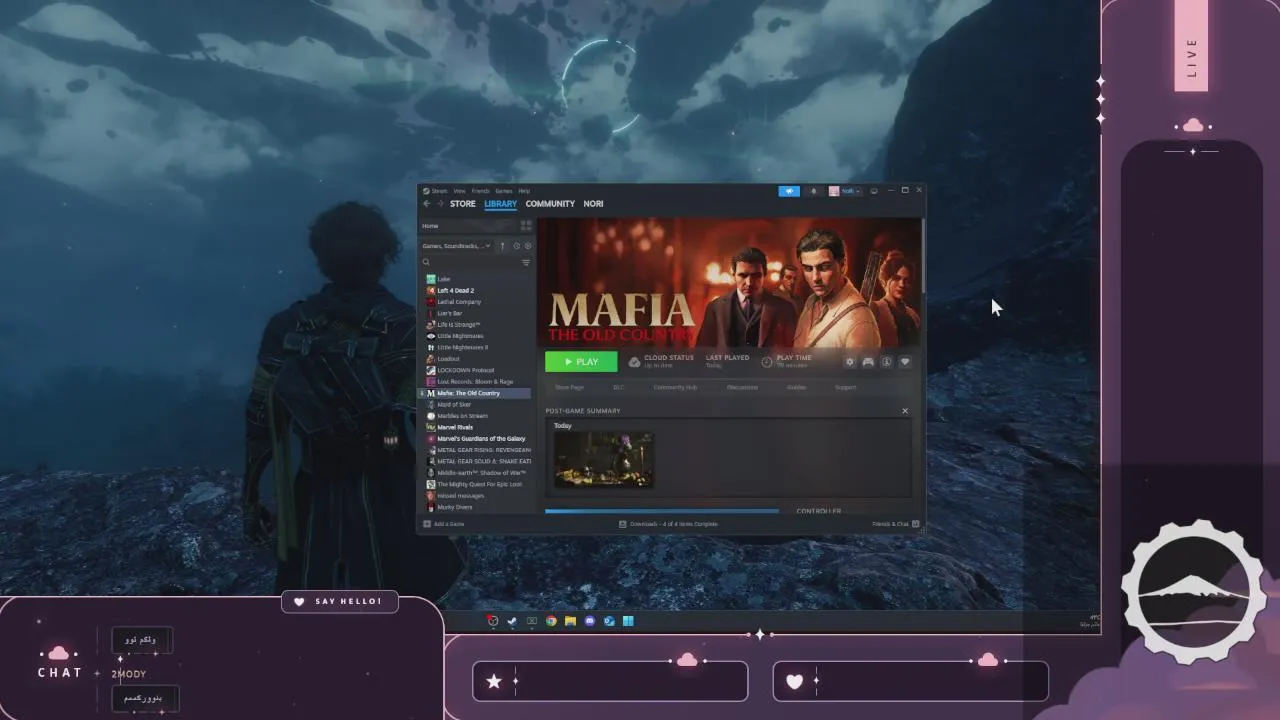Image resolution: width=1280 pixels, height=720 pixels.
Task: Open Mafia game settings gear
Action: click(x=850, y=362)
